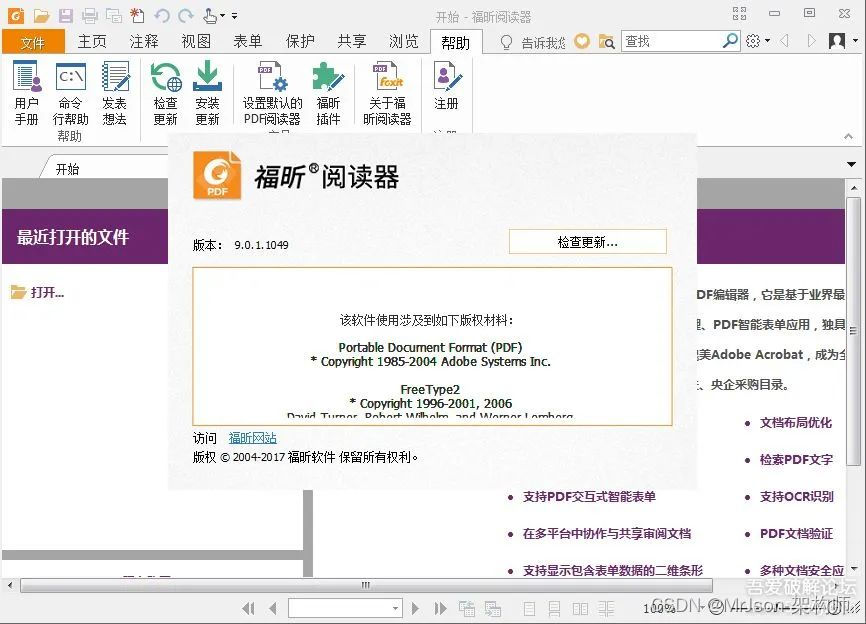
Task: Click the open folder icon in quick access toolbar
Action: (41, 16)
